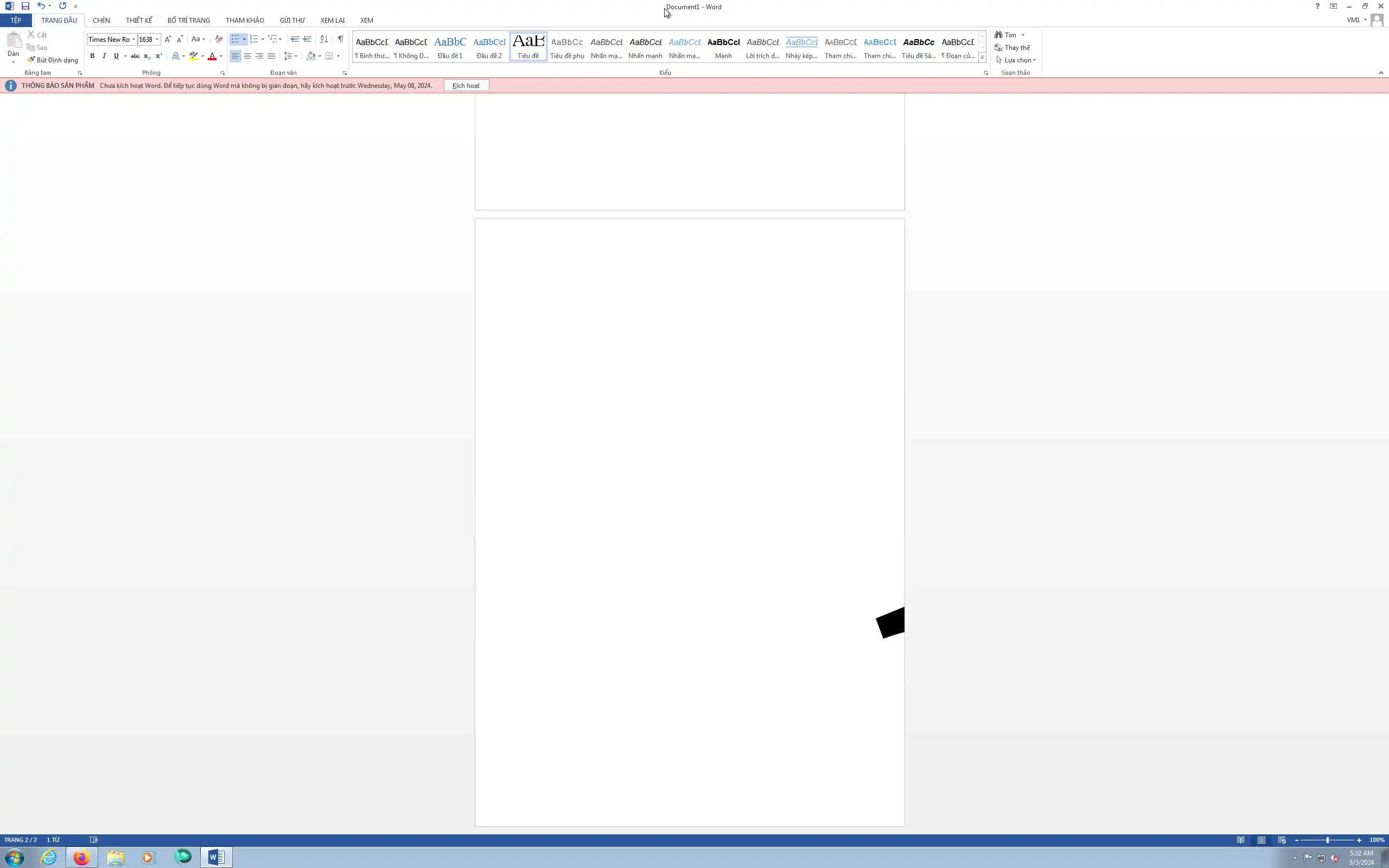Open the font name dropdown
The image size is (1389, 868).
pyautogui.click(x=133, y=39)
